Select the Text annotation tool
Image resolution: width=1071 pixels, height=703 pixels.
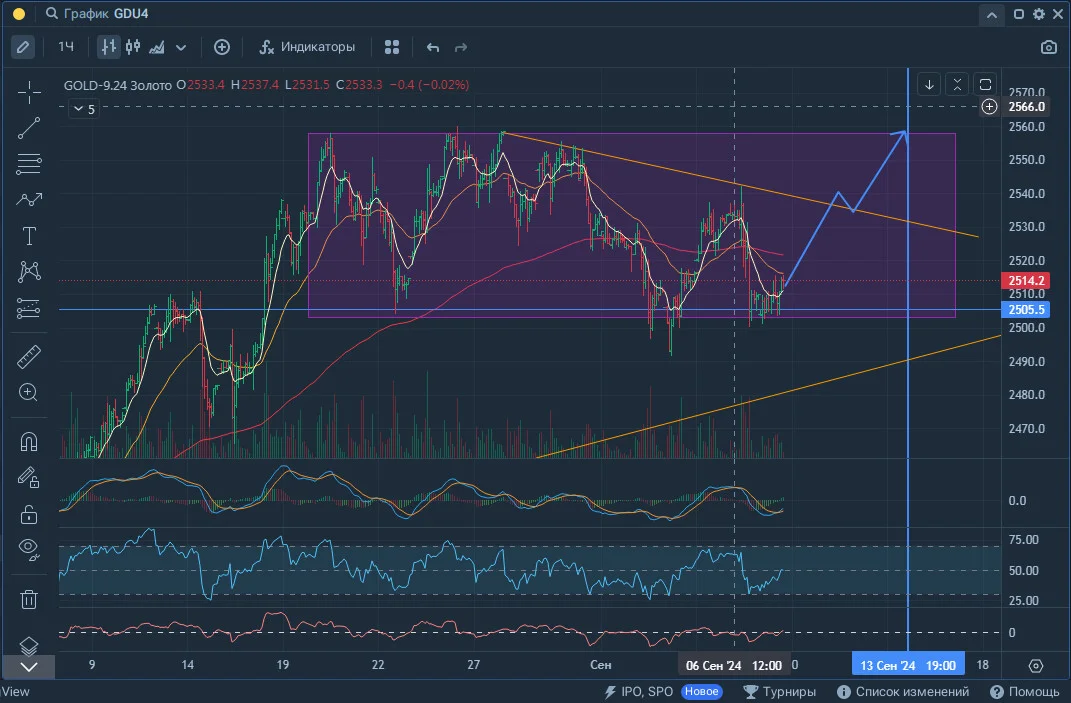[29, 236]
